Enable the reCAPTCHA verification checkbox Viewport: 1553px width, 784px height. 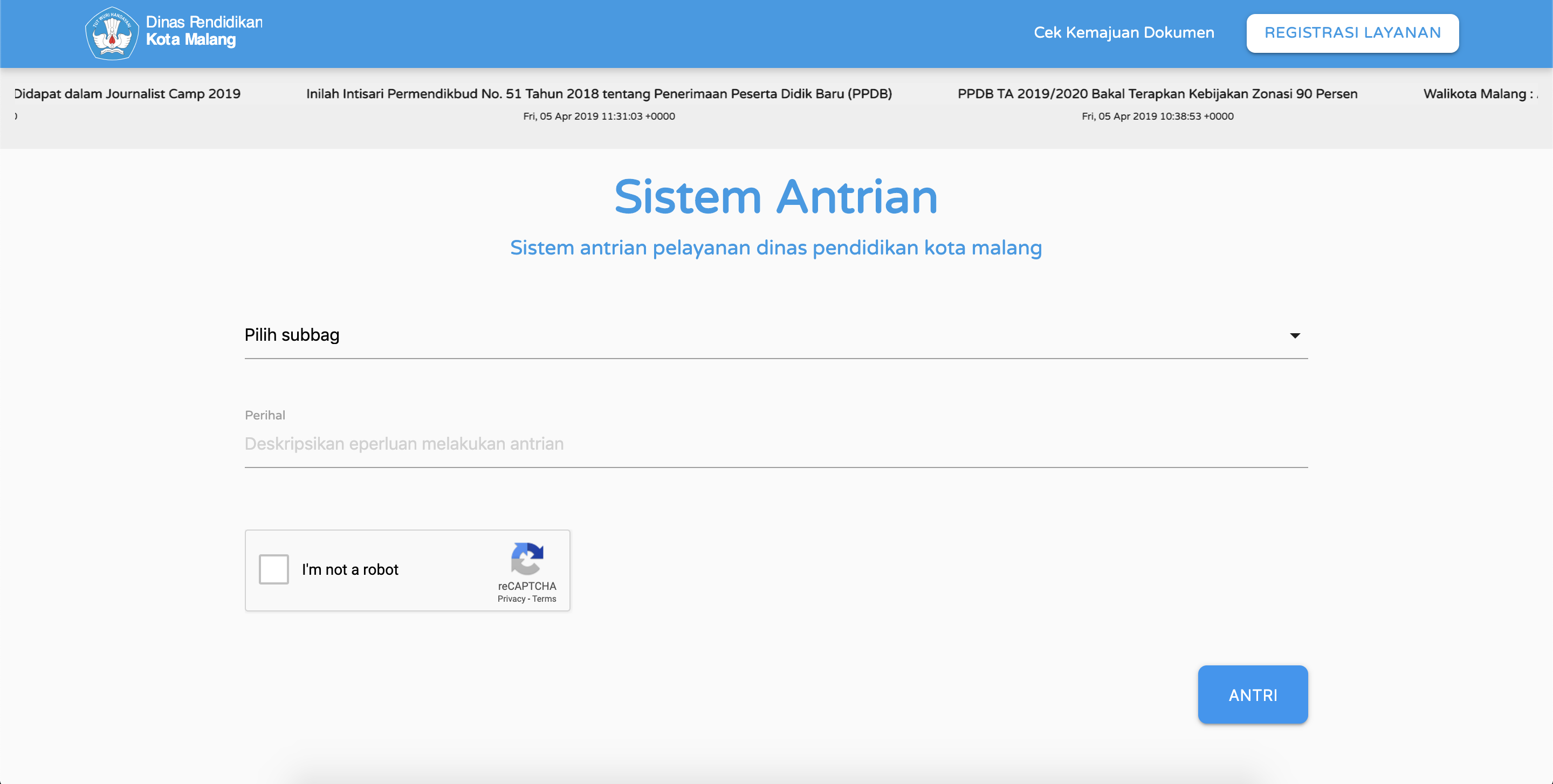tap(274, 569)
